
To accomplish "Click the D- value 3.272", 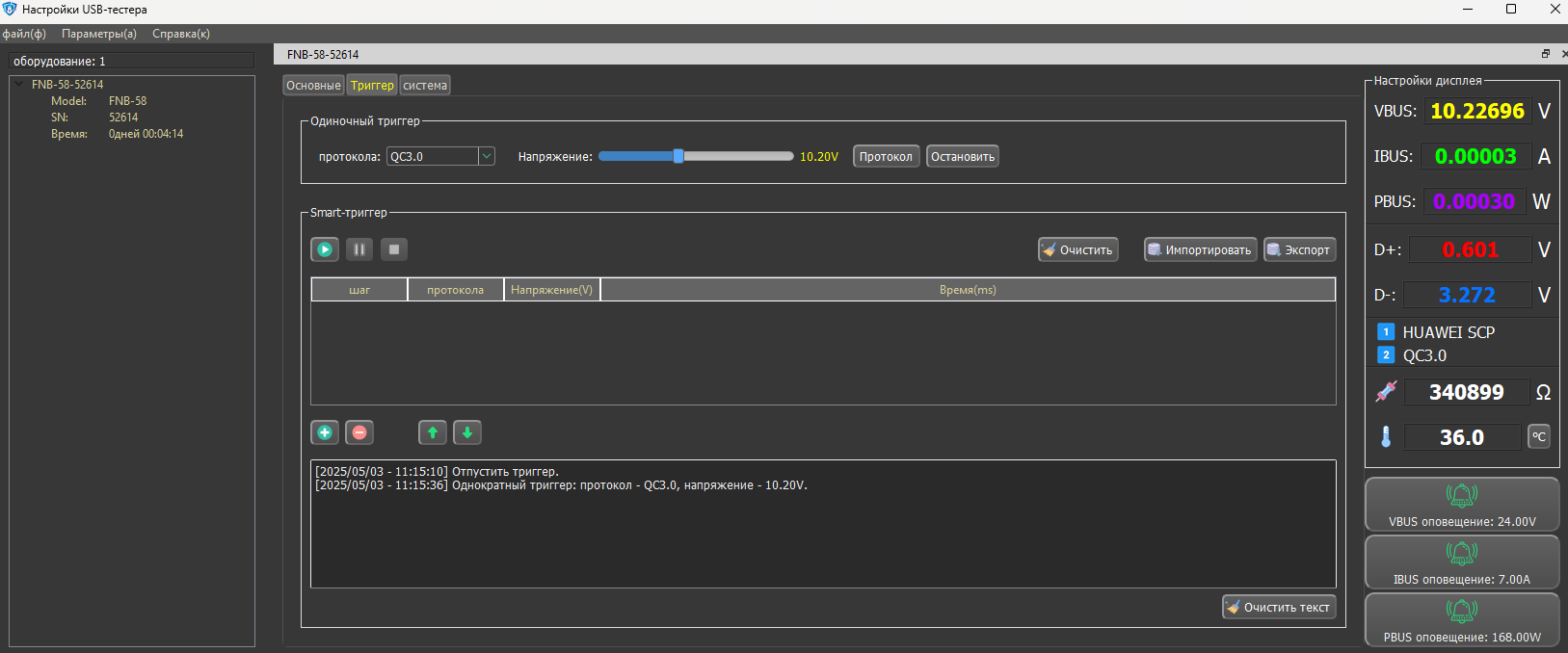I will [x=1467, y=295].
